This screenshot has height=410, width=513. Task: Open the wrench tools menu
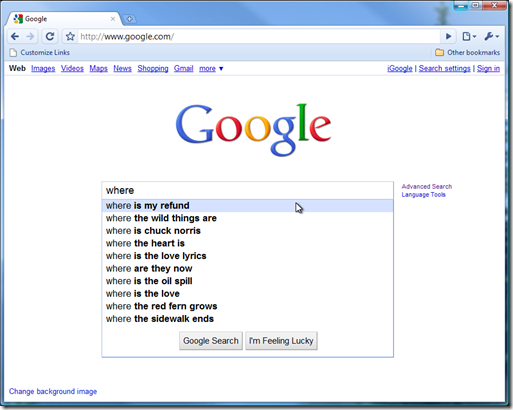(491, 36)
